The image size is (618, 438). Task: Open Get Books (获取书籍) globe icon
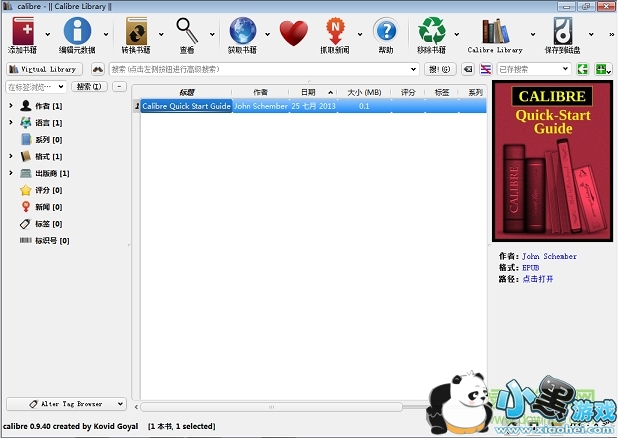coord(243,31)
